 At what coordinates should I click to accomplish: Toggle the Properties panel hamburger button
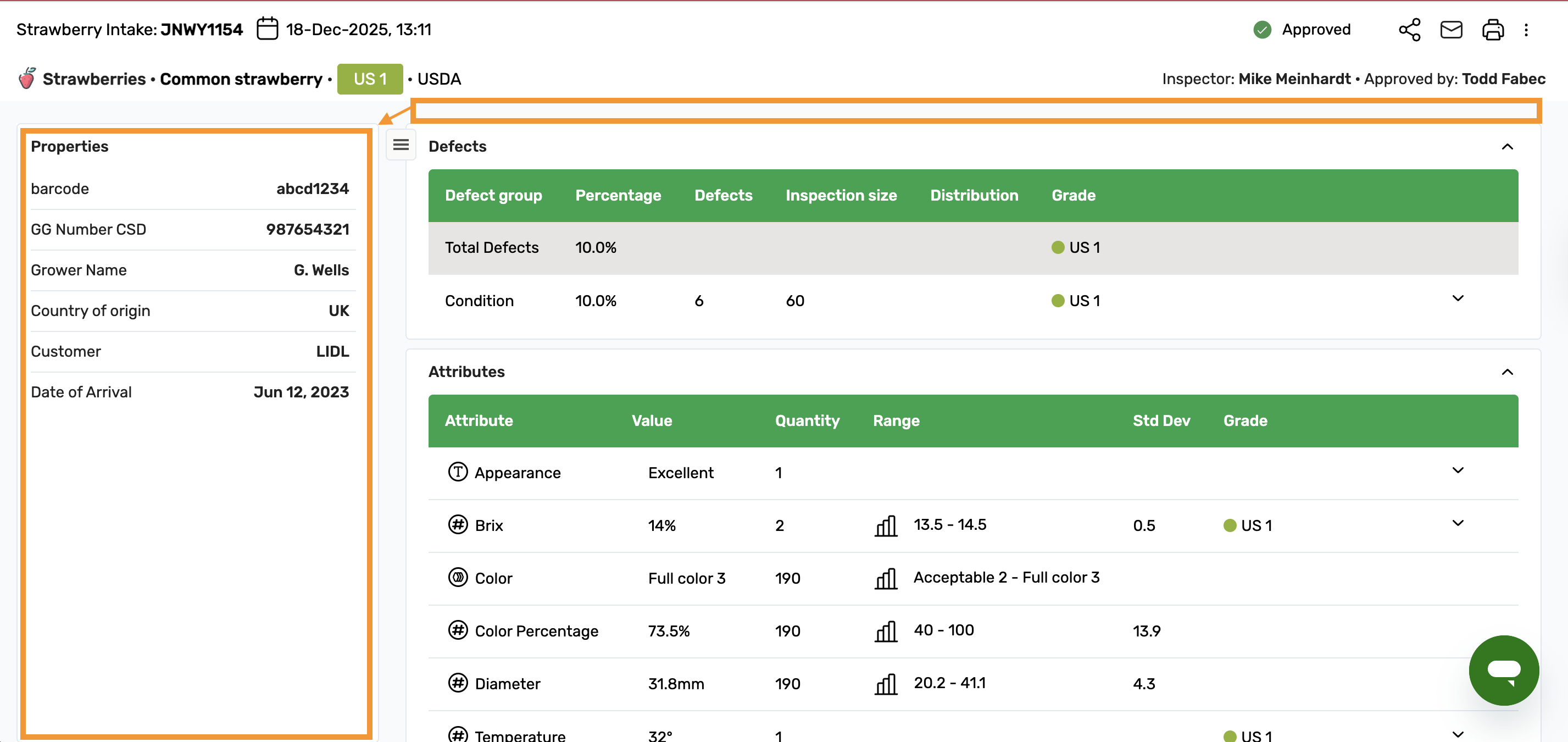[x=401, y=145]
